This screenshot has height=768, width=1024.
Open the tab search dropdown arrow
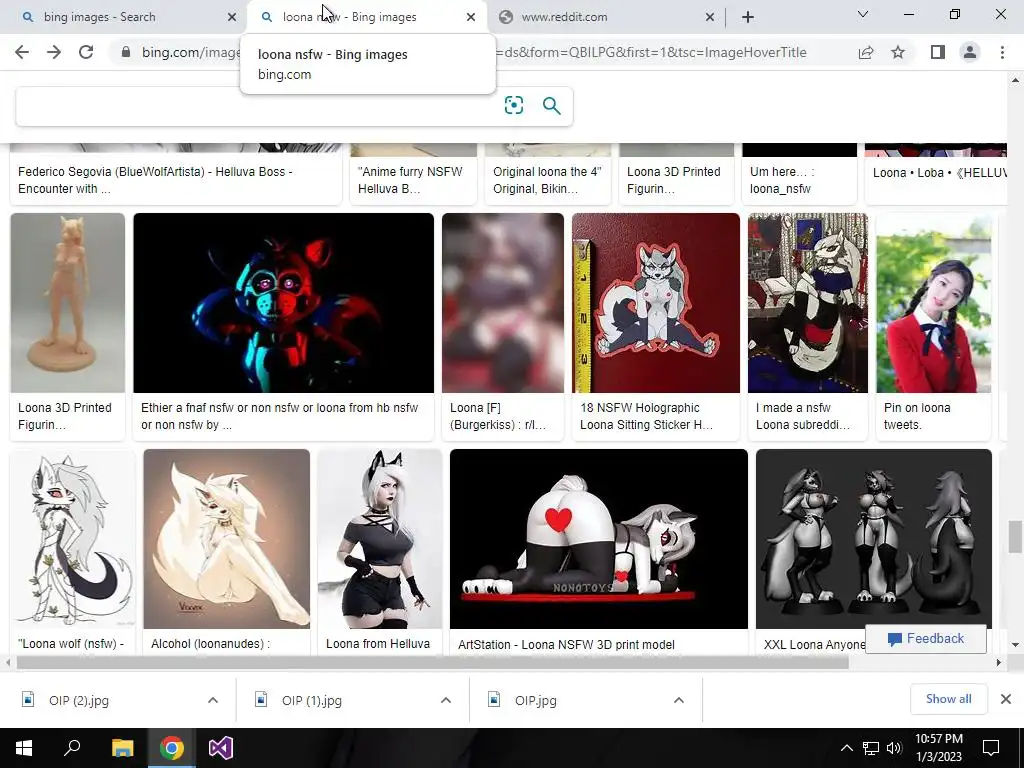point(863,14)
